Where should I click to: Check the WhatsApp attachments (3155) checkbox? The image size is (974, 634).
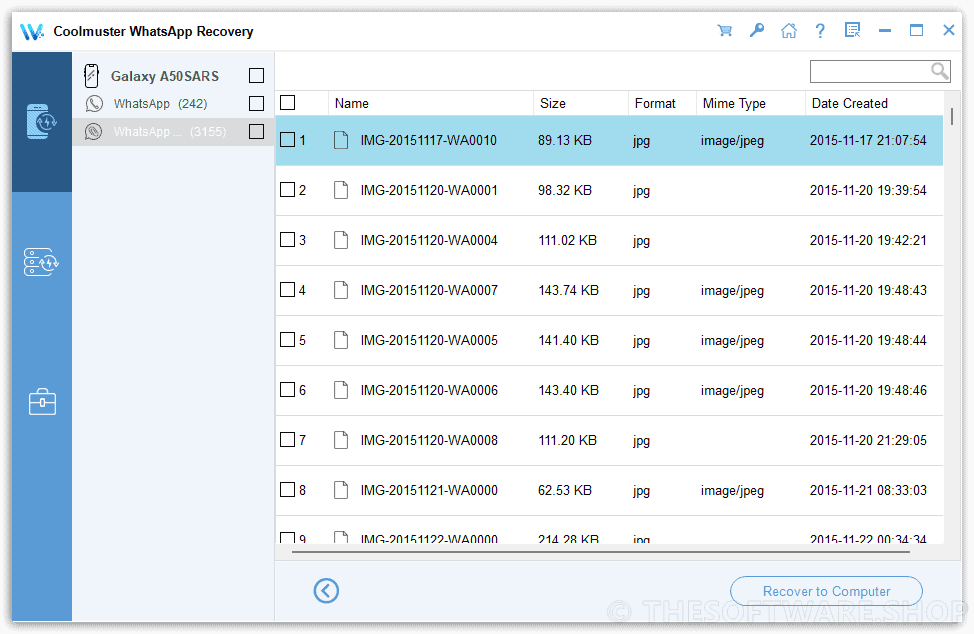coord(257,132)
